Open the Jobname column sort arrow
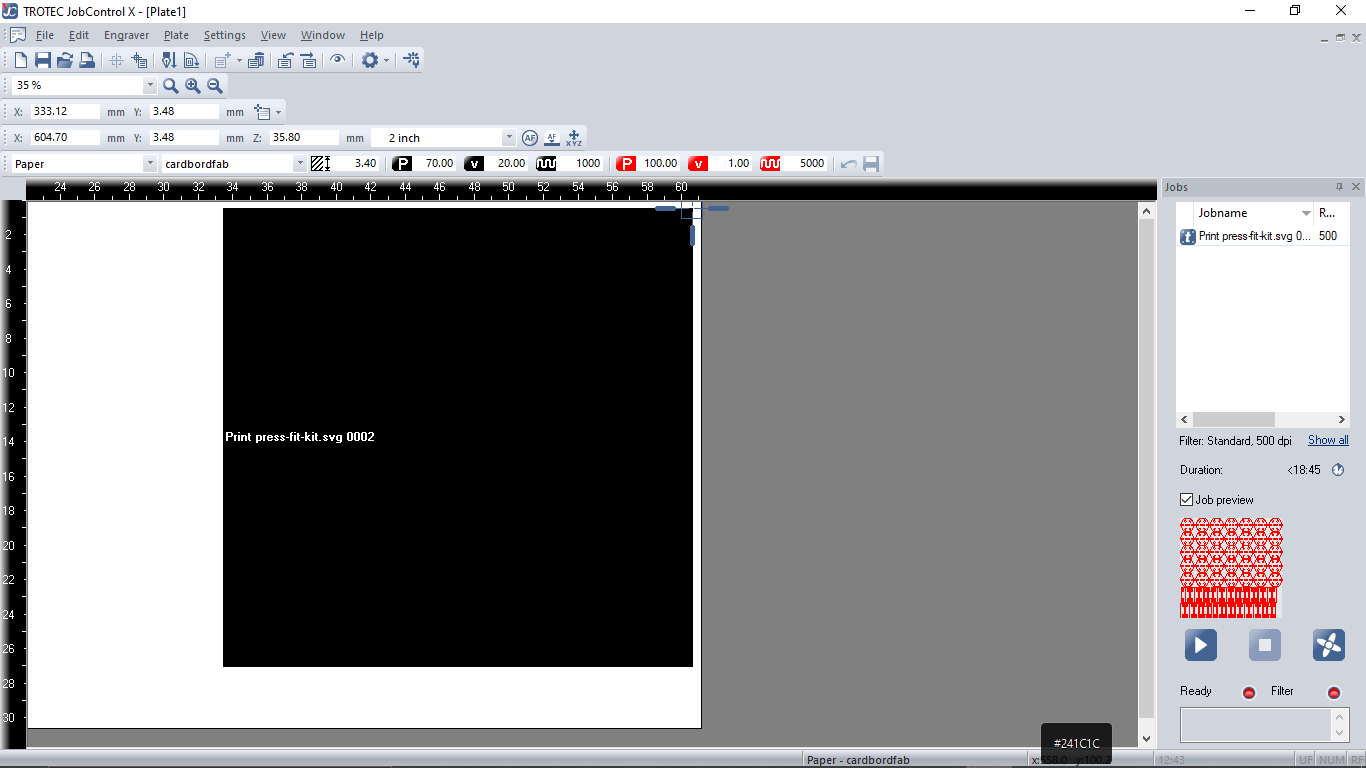The height and width of the screenshot is (768, 1366). point(1306,213)
